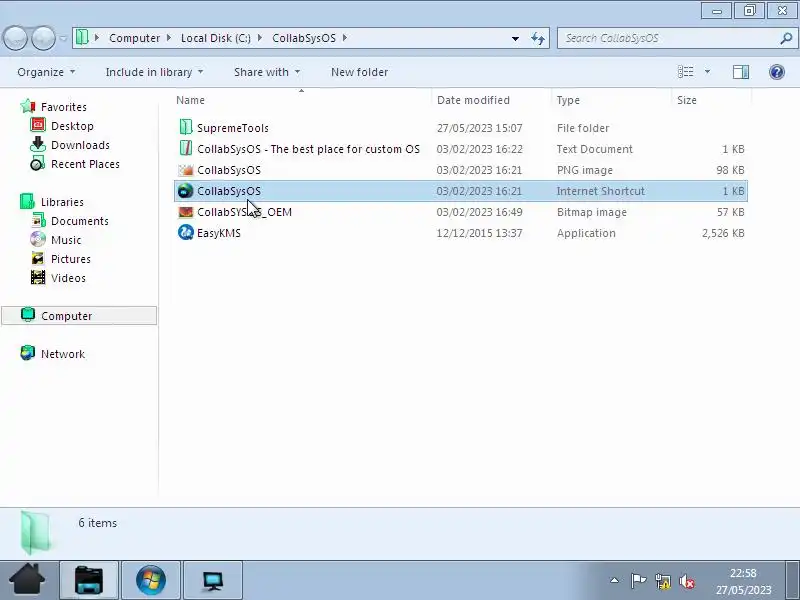
Task: Select the CollabSysOS Internet Shortcut icon
Action: (x=186, y=191)
